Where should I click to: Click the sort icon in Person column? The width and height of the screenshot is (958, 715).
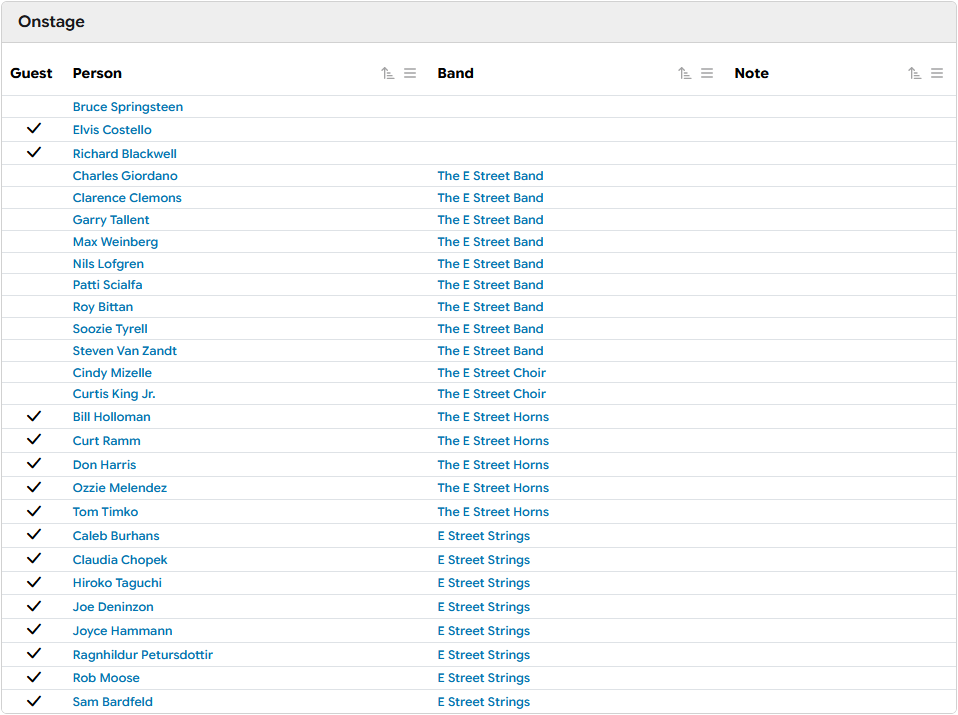coord(388,73)
